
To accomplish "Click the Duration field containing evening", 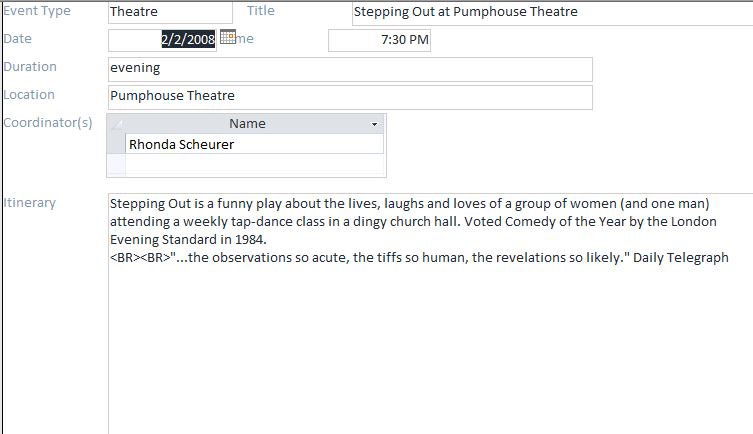I will click(x=350, y=69).
